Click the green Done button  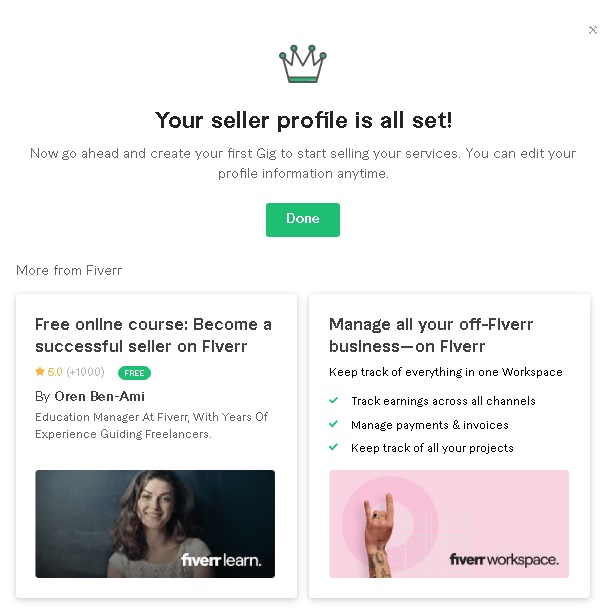(x=303, y=220)
